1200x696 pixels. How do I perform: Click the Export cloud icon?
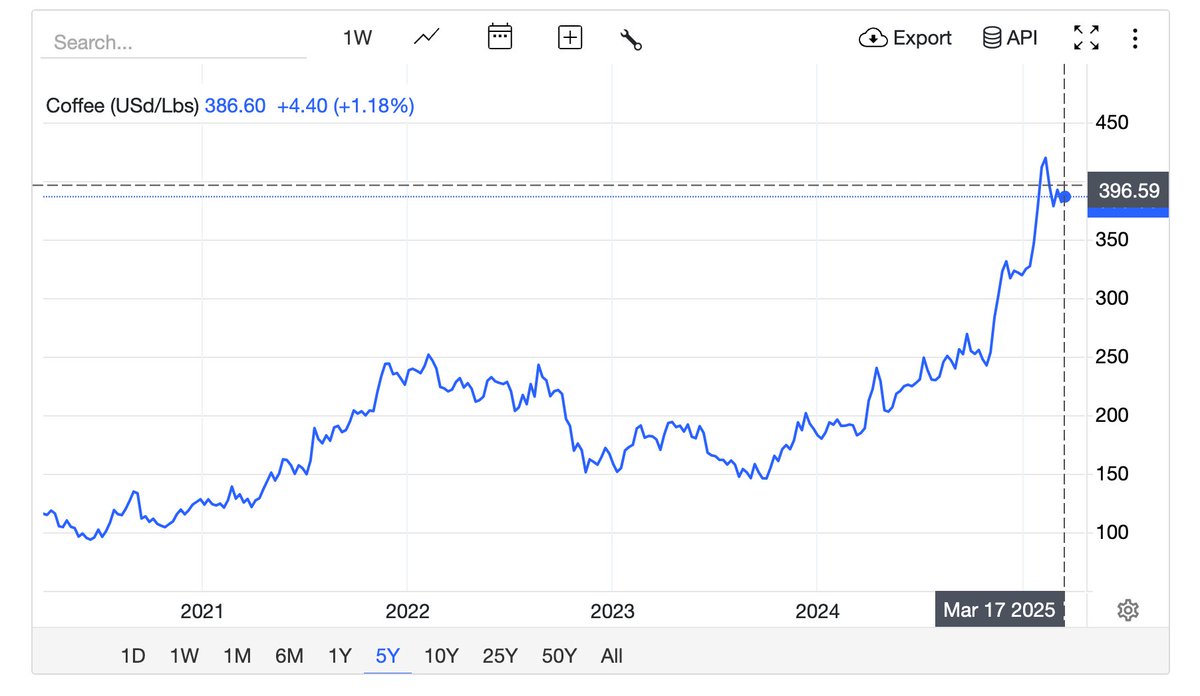coord(872,37)
